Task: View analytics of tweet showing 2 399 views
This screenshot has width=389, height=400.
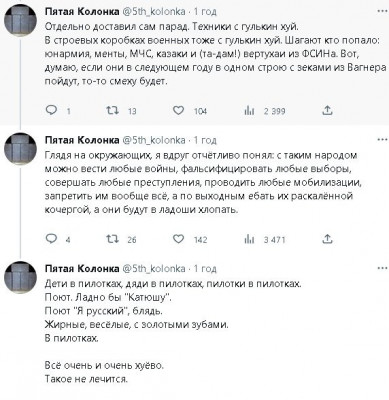Action: (x=249, y=111)
